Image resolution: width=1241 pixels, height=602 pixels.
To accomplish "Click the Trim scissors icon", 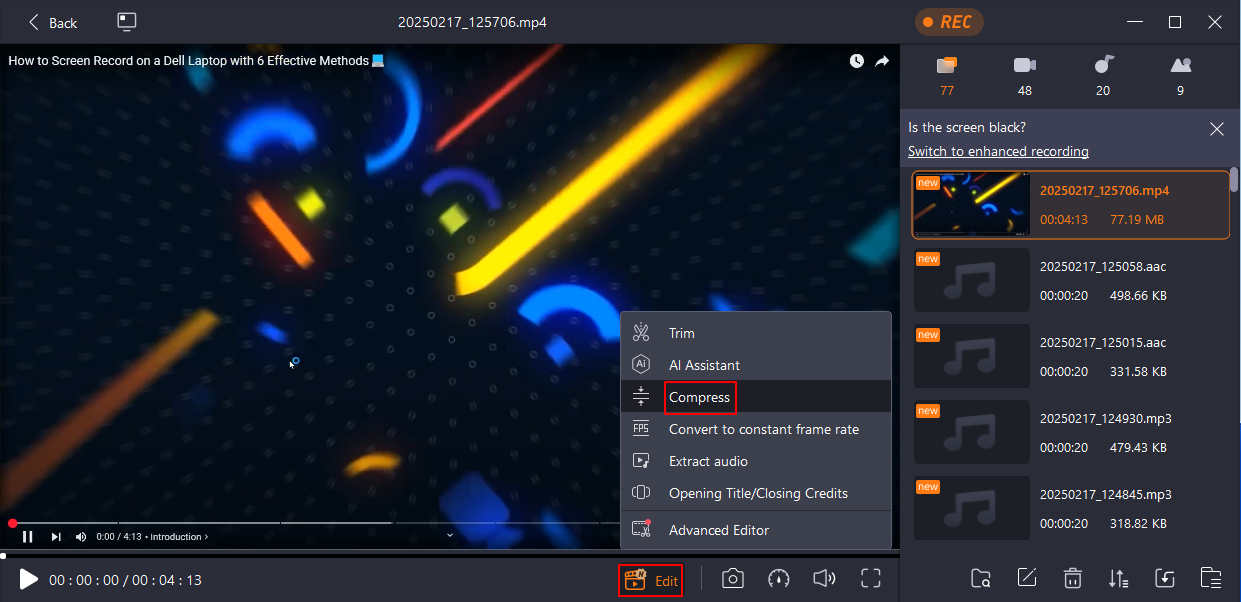I will coord(641,333).
